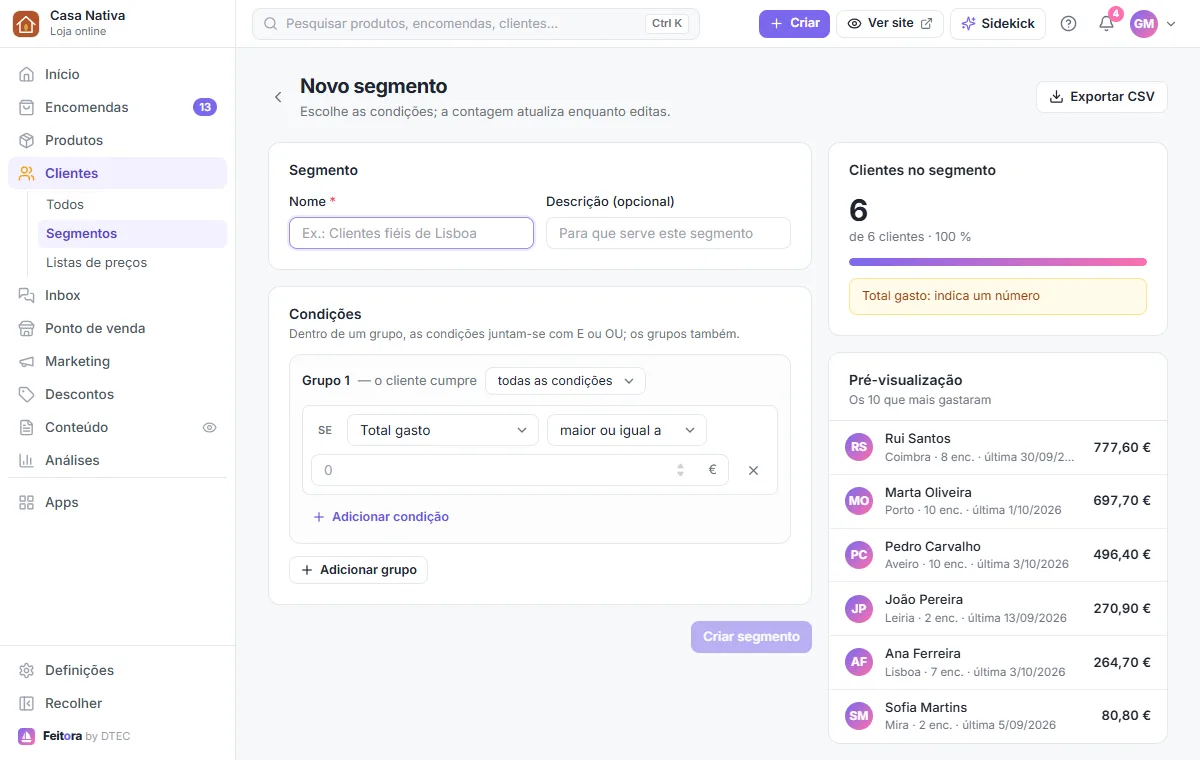This screenshot has width=1200, height=760.
Task: Open the Descontos tag icon
Action: click(27, 394)
